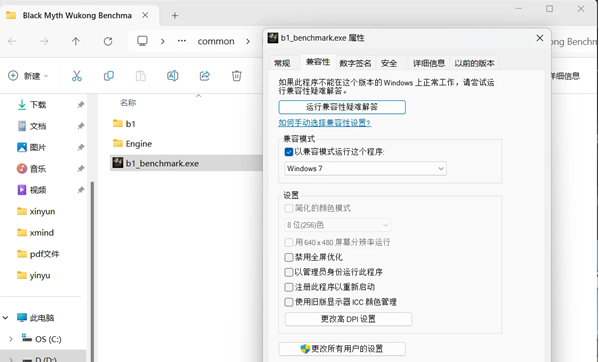Image resolution: width=599 pixels, height=362 pixels.
Task: Open a new tab with the plus button
Action: click(175, 16)
